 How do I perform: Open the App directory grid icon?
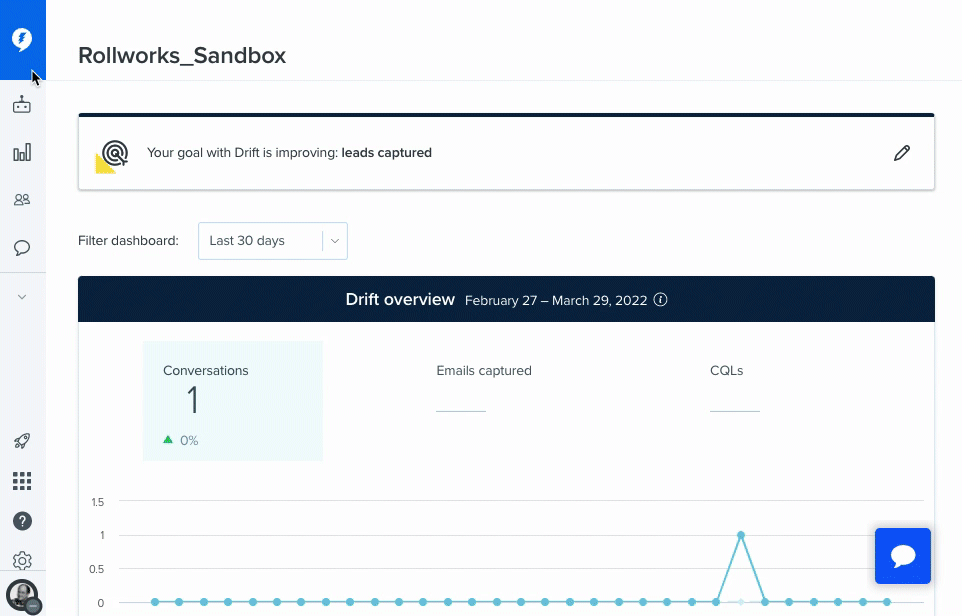click(x=22, y=481)
